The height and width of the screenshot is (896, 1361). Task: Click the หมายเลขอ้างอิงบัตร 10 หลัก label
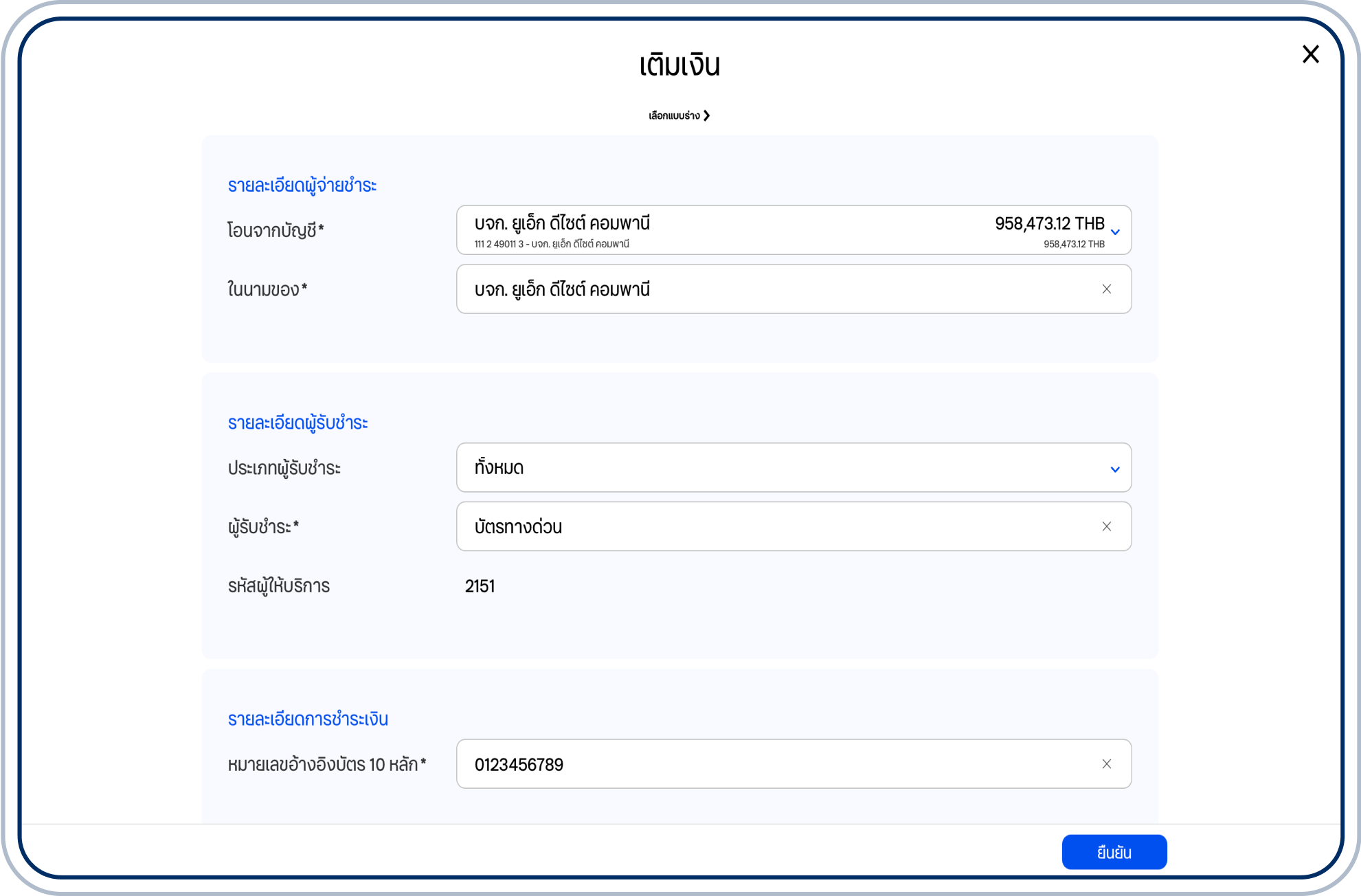coord(327,764)
